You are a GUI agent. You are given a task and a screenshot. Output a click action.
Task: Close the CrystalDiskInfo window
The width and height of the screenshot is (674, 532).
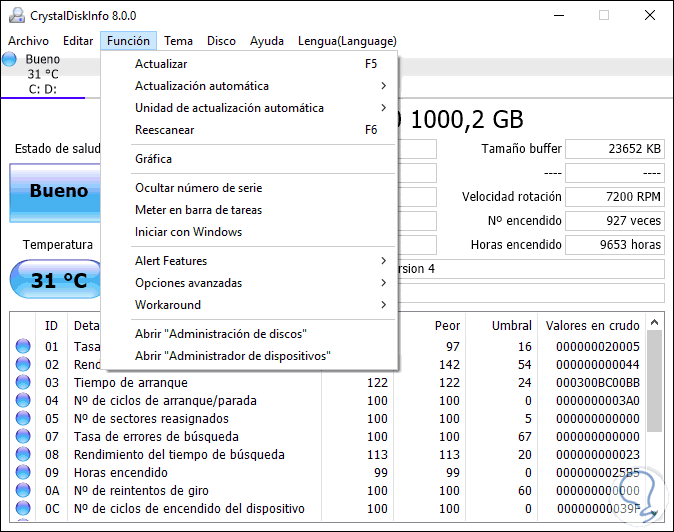(650, 15)
